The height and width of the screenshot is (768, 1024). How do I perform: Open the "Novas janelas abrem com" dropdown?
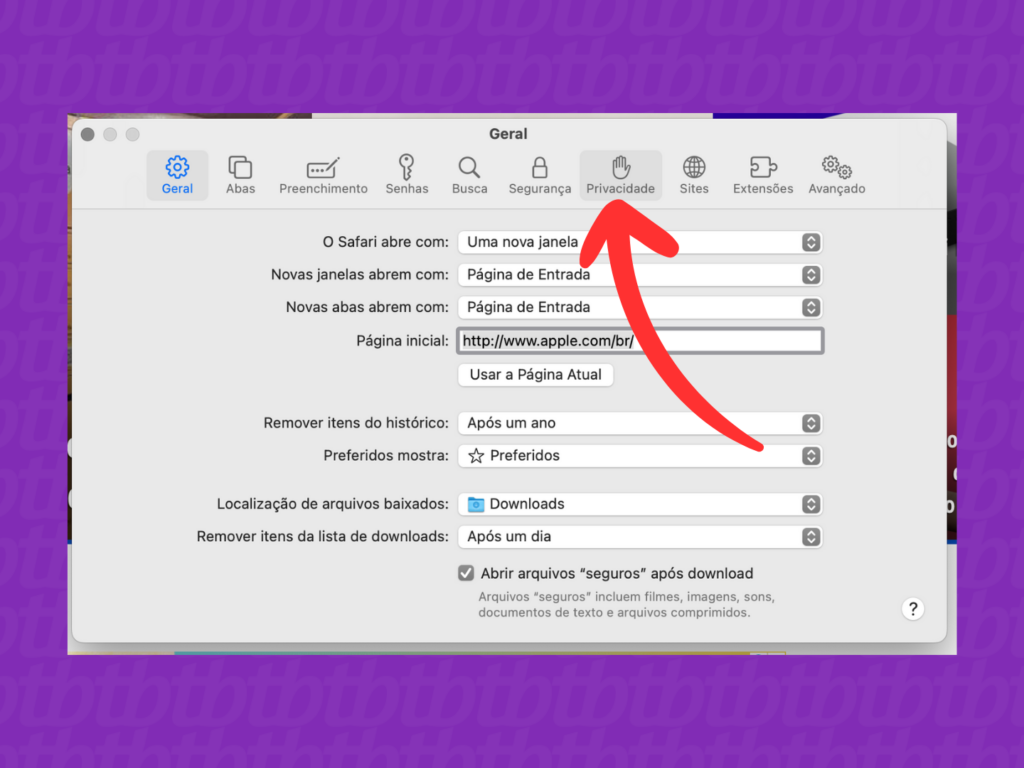pos(640,275)
